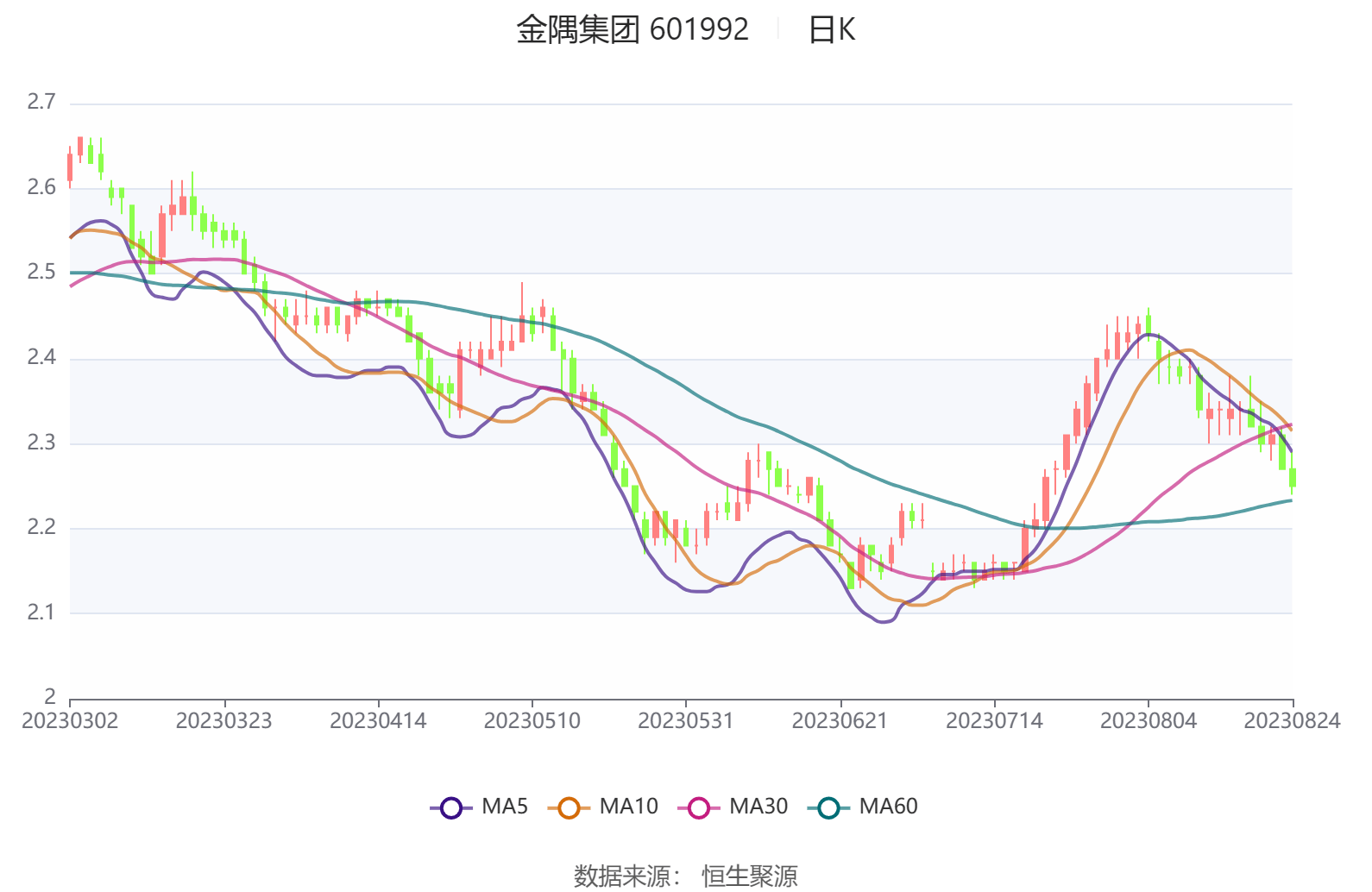Viewport: 1372px width, 892px height.
Task: Click the 2.1 y-axis label
Action: 41,612
